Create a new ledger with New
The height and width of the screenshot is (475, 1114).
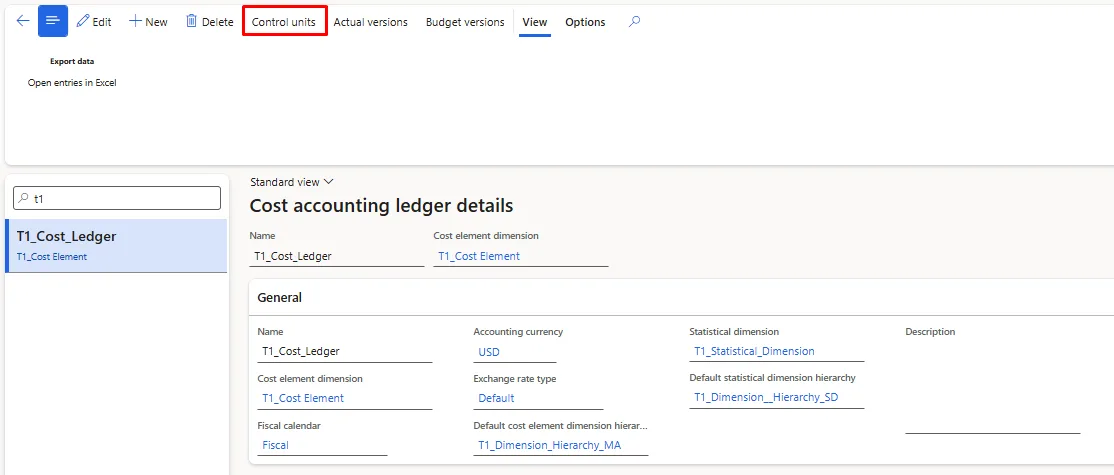148,22
